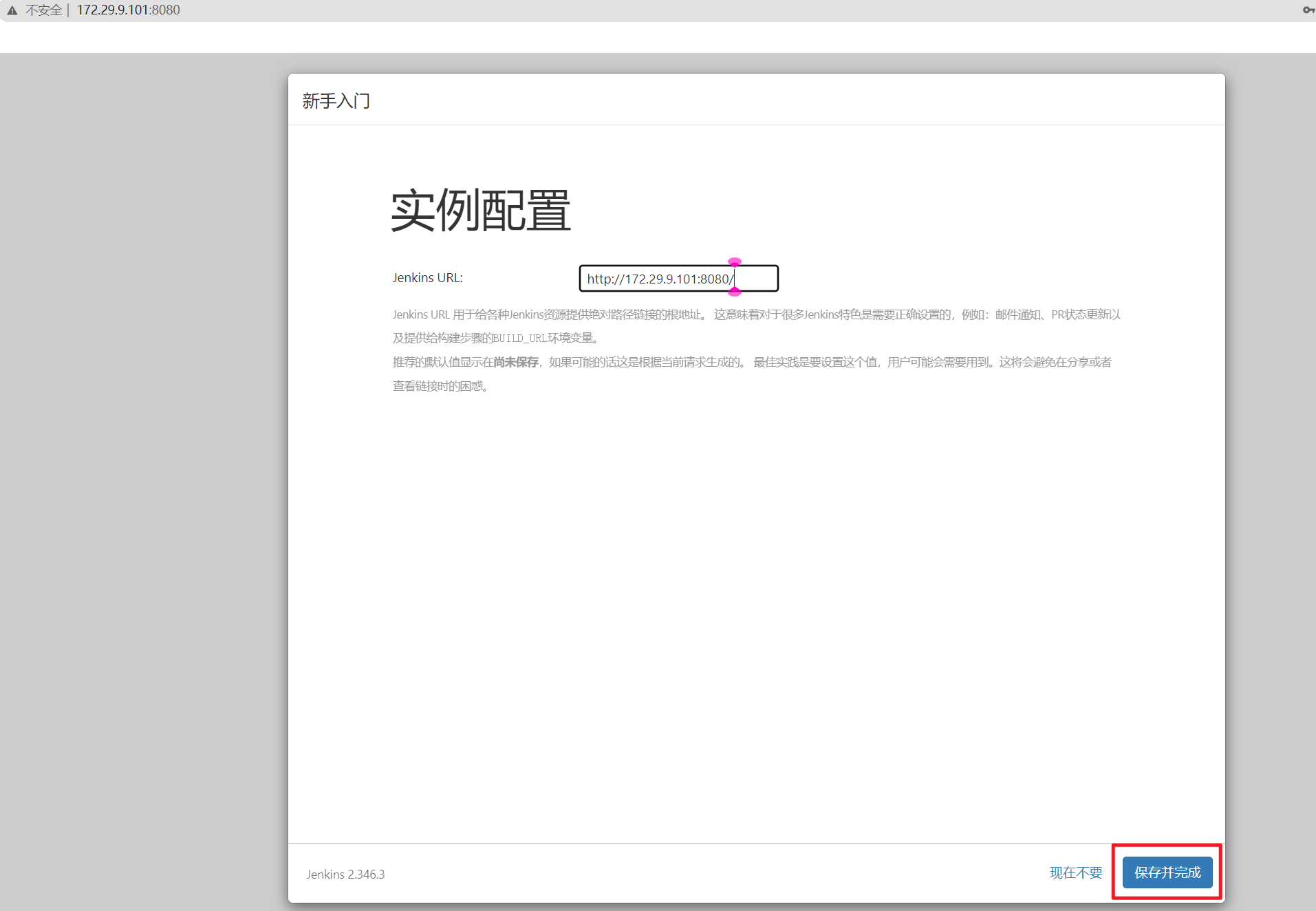Click the password key icon in address bar
Screen dimensions: 1316x911
click(1308, 10)
